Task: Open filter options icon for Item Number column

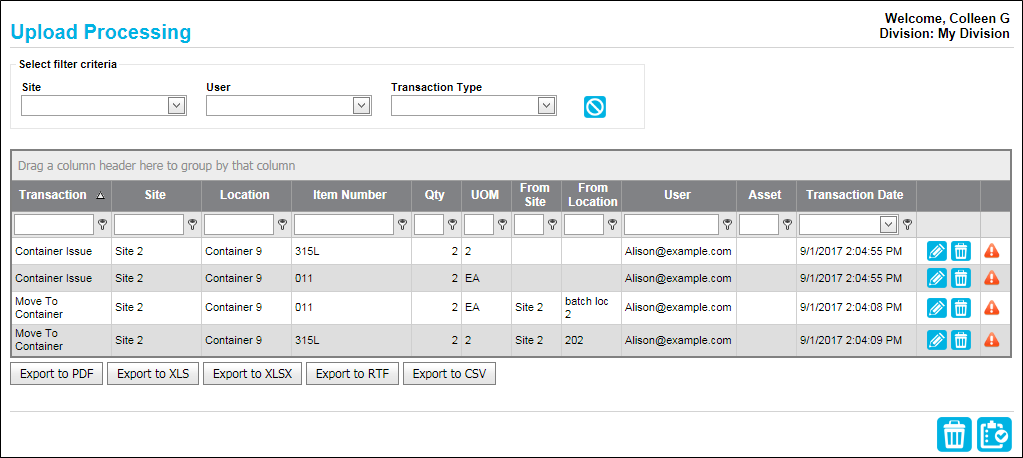Action: 403,224
